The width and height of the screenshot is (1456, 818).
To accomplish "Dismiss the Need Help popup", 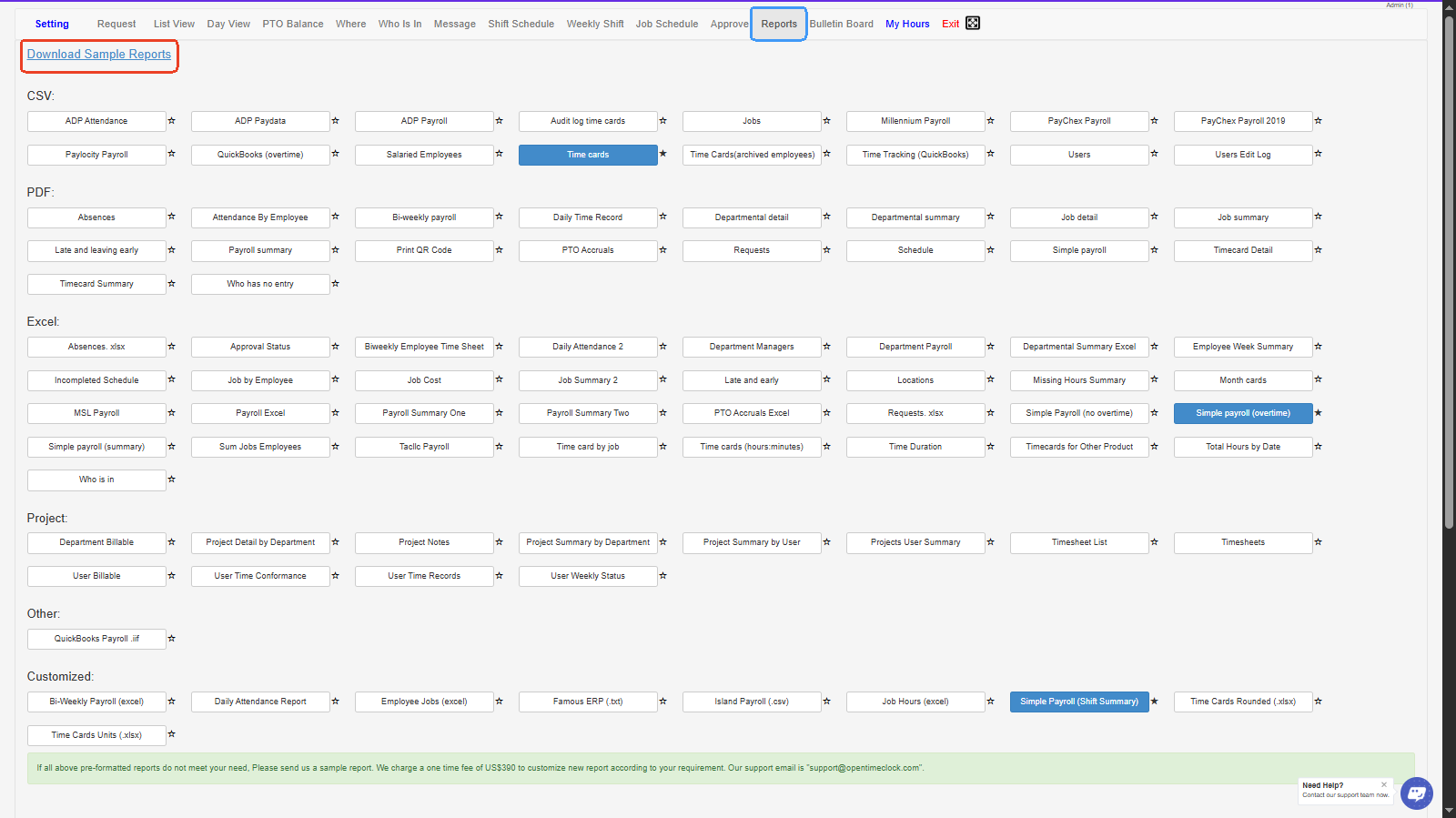I will (1384, 784).
